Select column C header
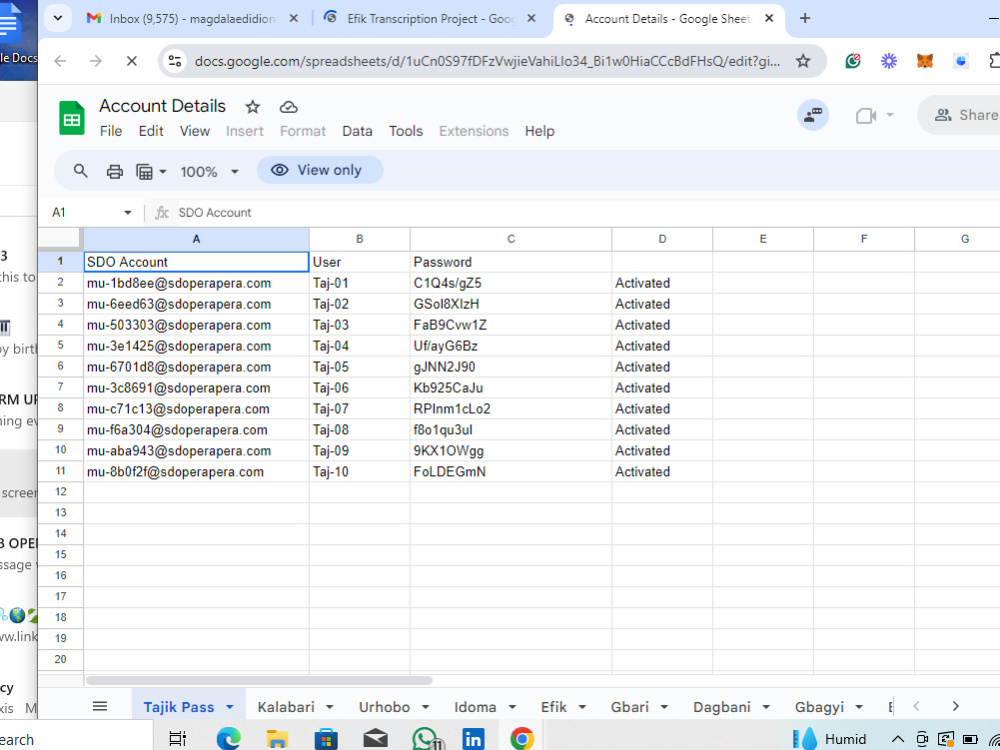1000x750 pixels. pyautogui.click(x=511, y=239)
